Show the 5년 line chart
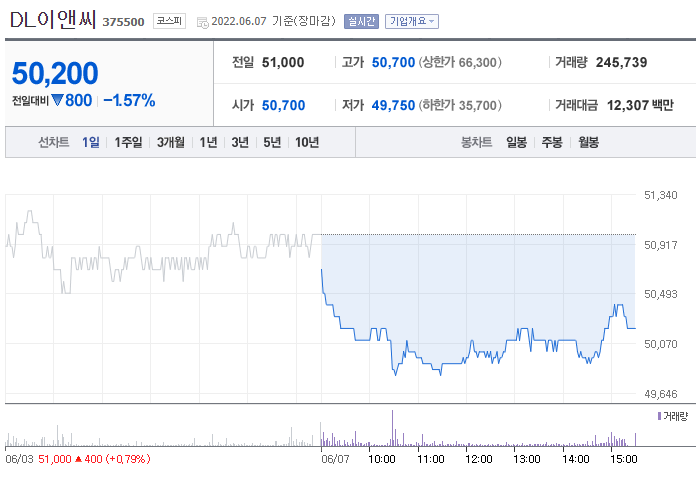Screen dimensions: 696x484 (272, 142)
